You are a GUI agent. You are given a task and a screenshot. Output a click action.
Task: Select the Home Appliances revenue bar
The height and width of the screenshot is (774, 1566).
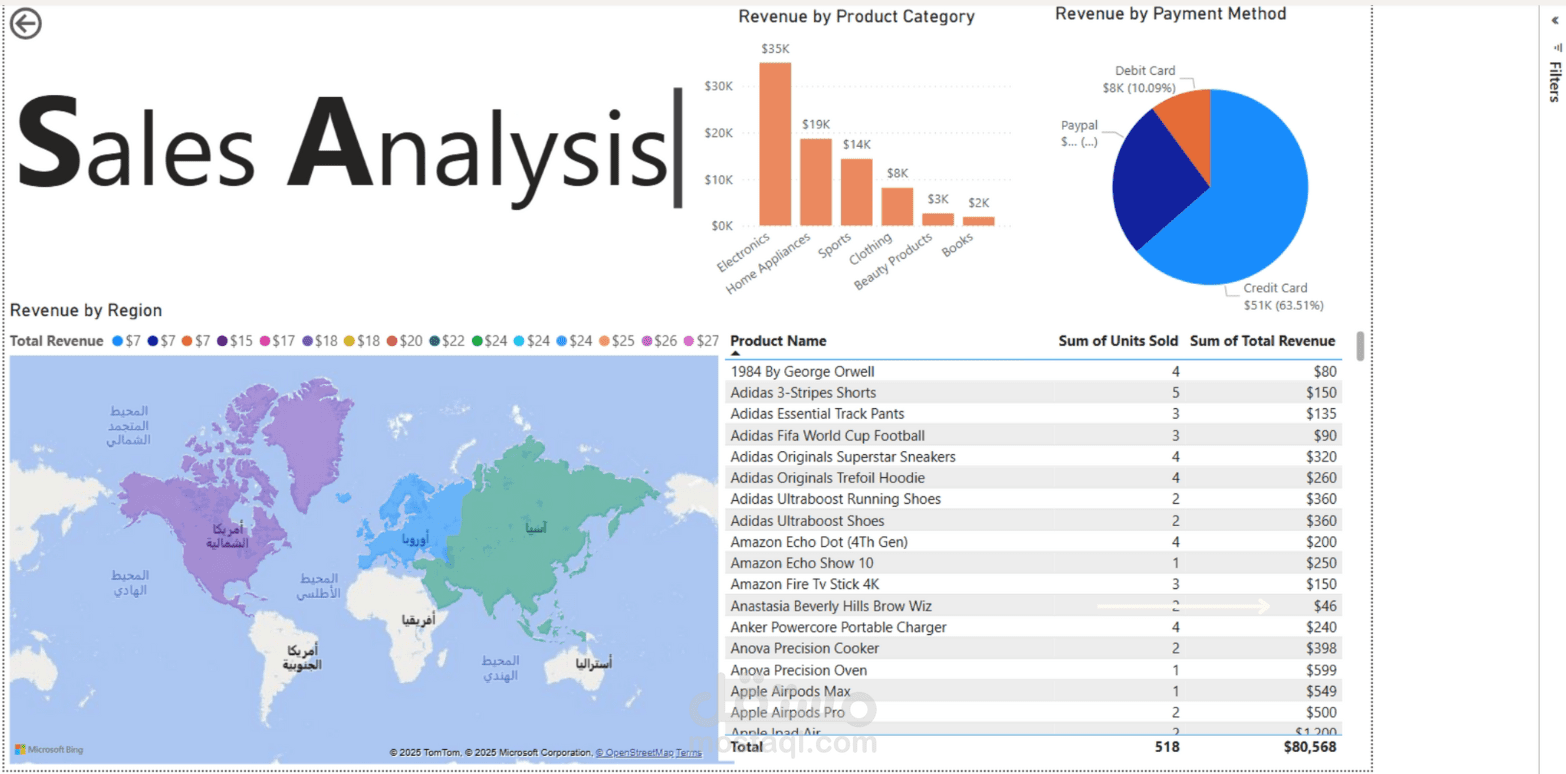(x=816, y=182)
